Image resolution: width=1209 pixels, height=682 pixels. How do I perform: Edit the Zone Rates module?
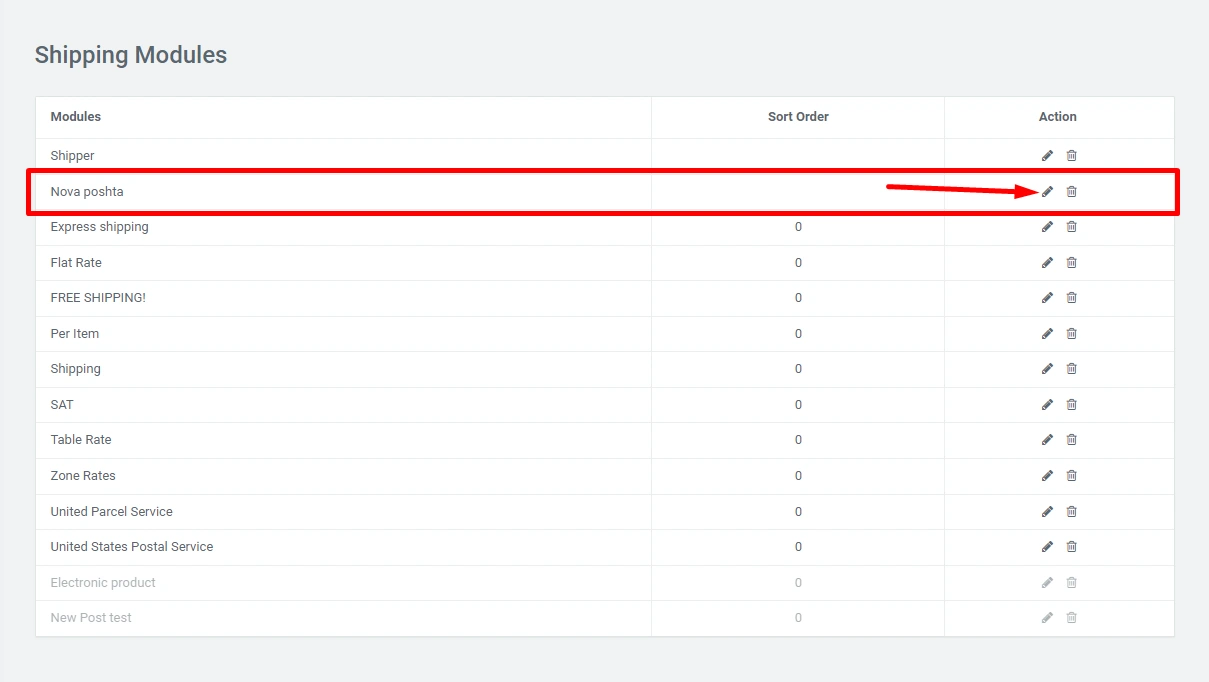point(1047,475)
